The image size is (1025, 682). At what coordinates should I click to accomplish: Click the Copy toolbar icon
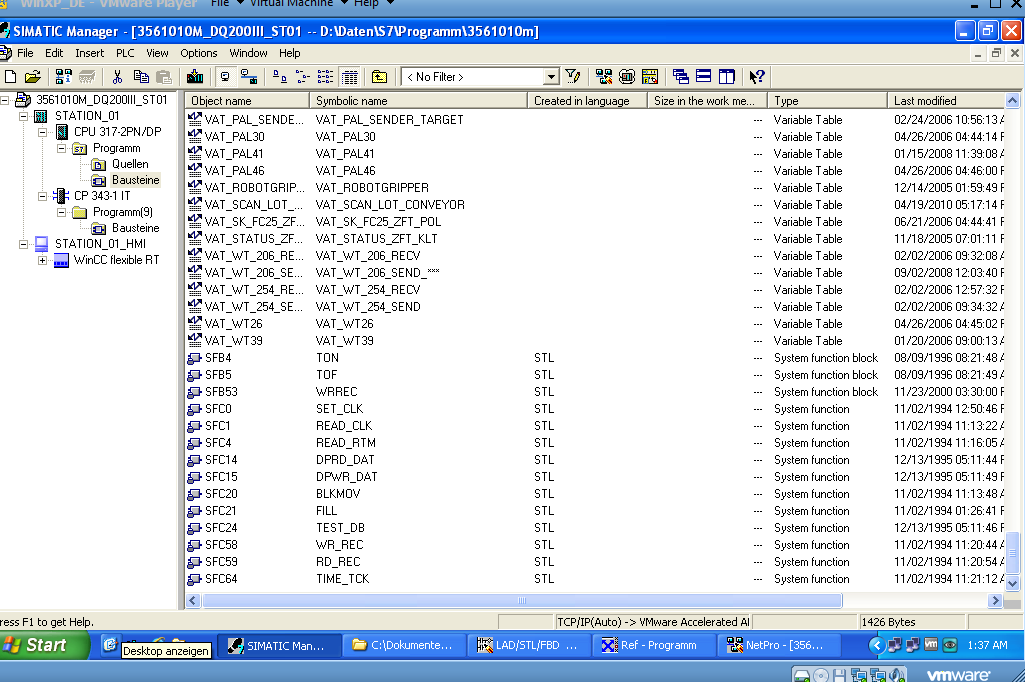tap(141, 77)
